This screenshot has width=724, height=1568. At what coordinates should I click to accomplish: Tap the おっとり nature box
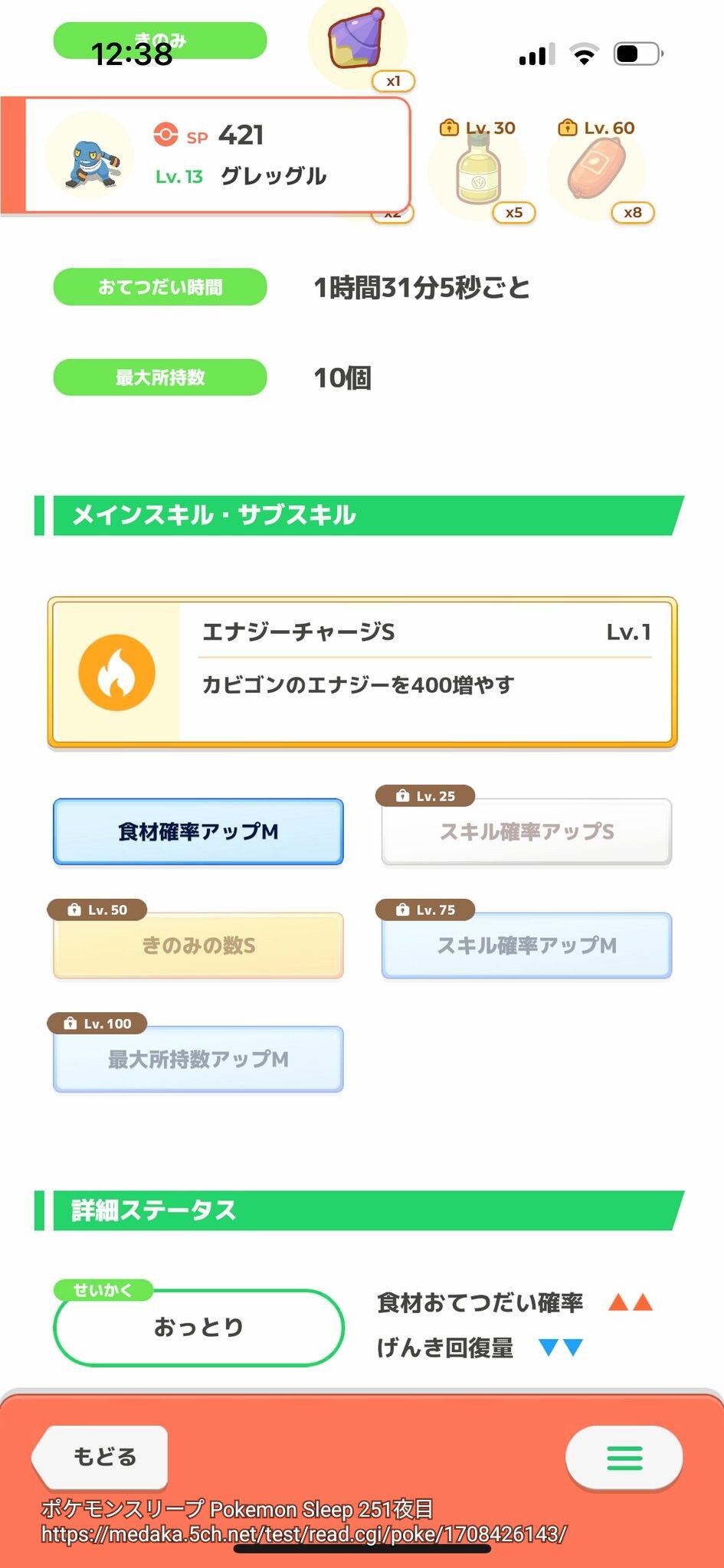pos(198,1328)
